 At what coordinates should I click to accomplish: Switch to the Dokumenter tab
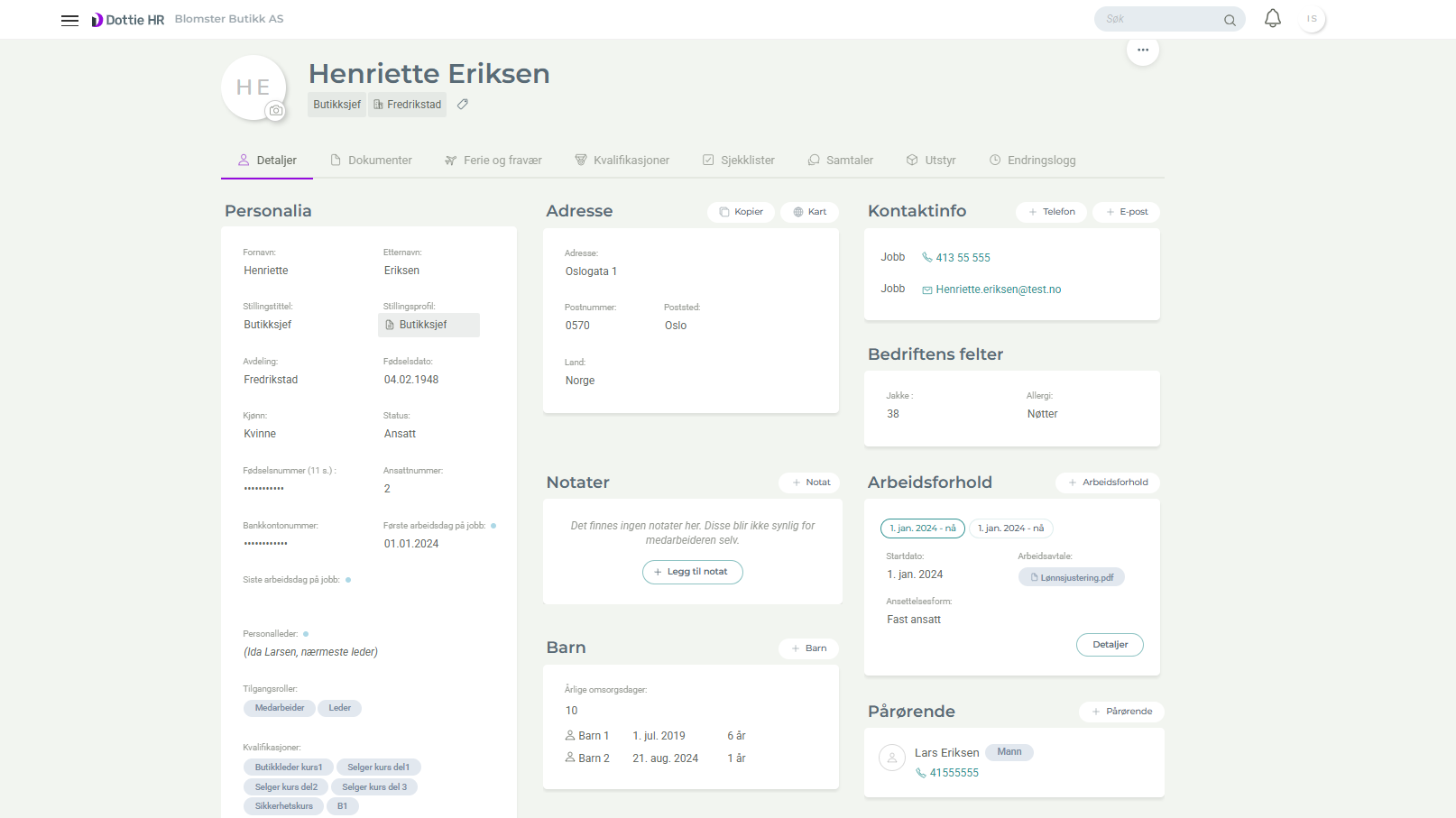point(380,160)
